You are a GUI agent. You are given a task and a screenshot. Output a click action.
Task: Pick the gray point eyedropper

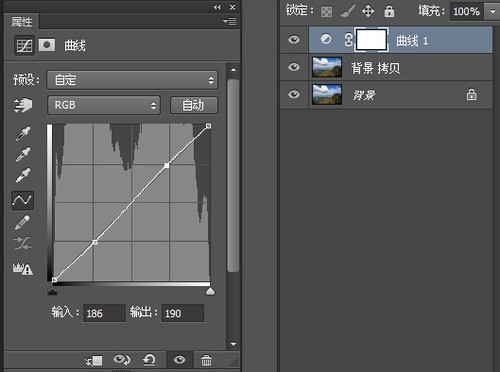[23, 154]
